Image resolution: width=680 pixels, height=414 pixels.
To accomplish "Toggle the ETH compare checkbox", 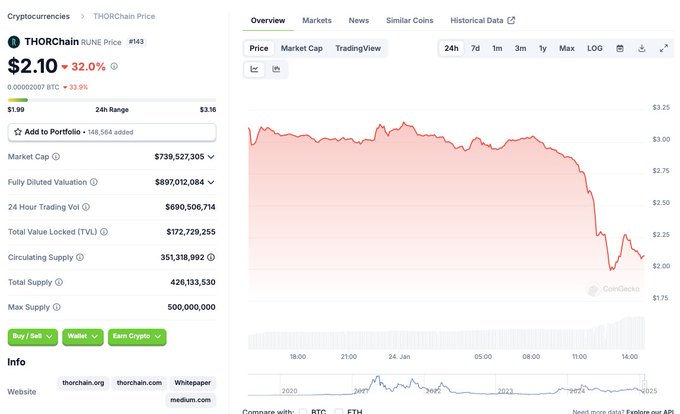I will point(339,411).
